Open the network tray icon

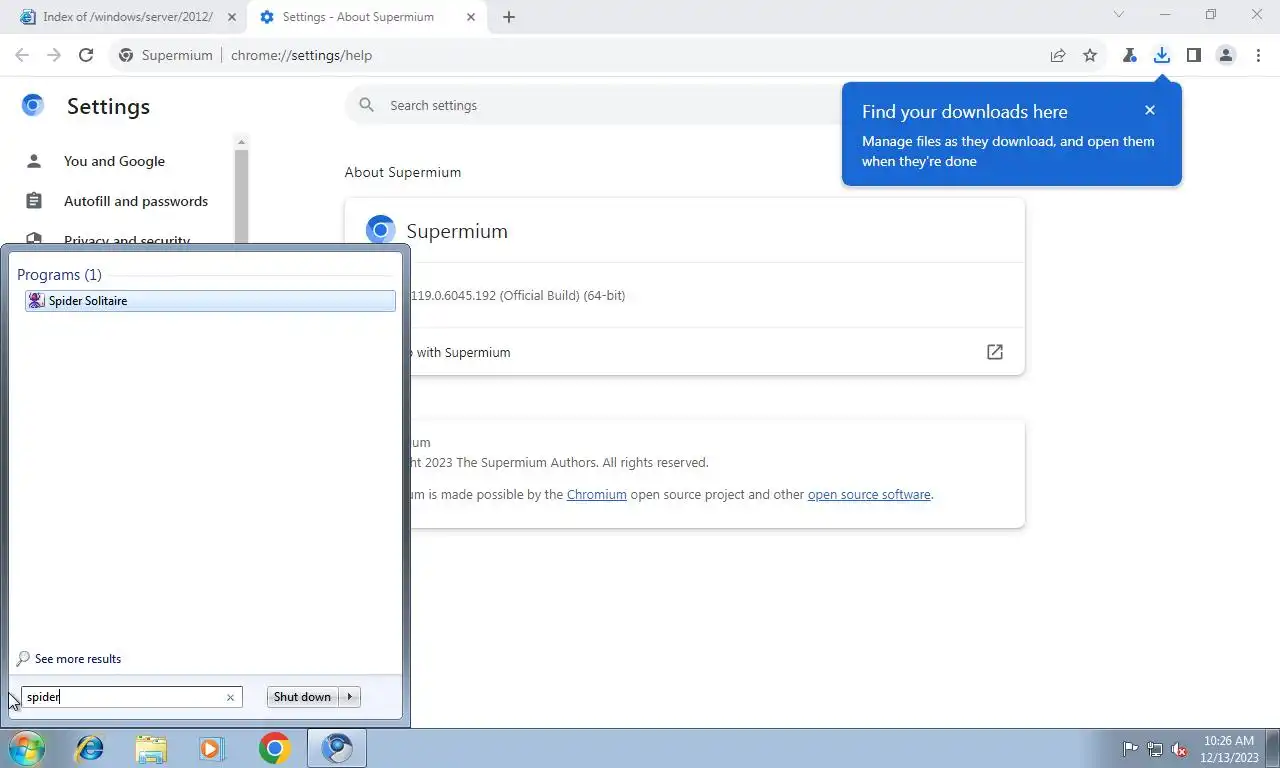pos(1155,749)
